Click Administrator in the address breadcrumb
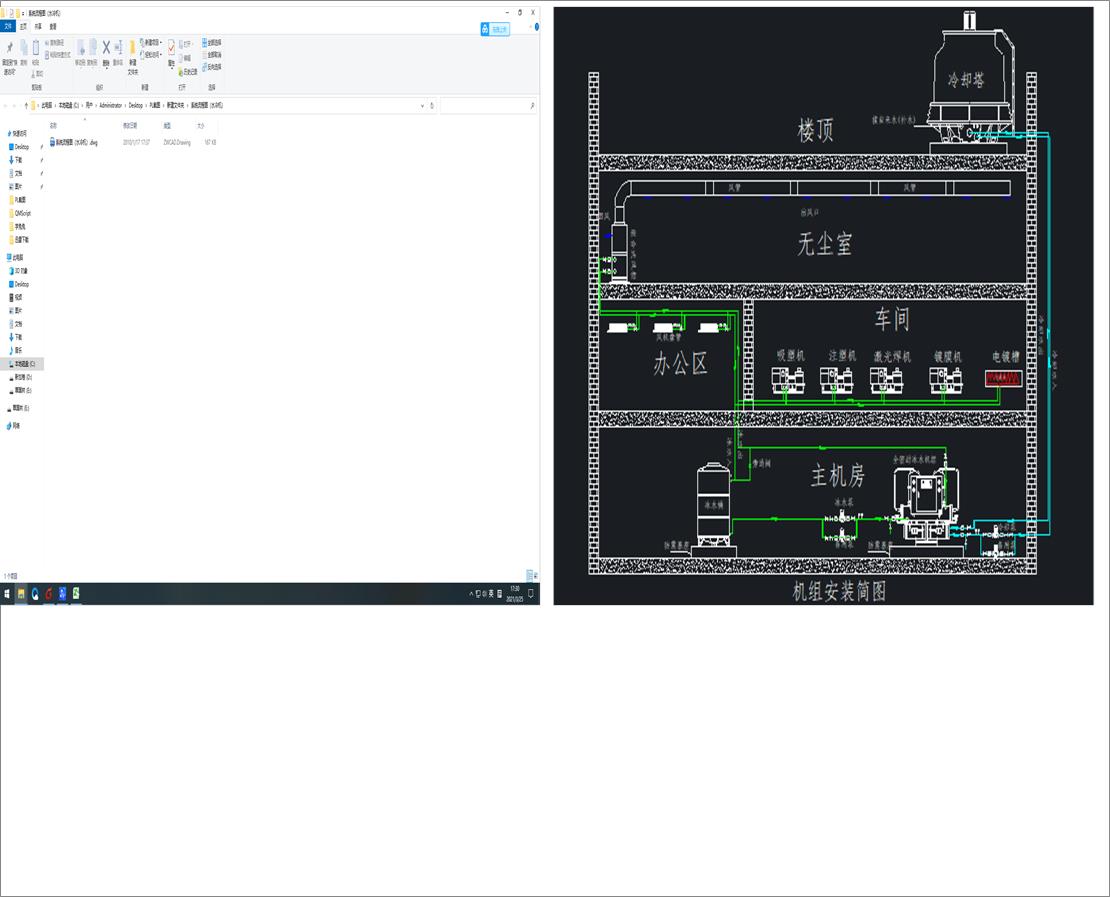 point(110,105)
